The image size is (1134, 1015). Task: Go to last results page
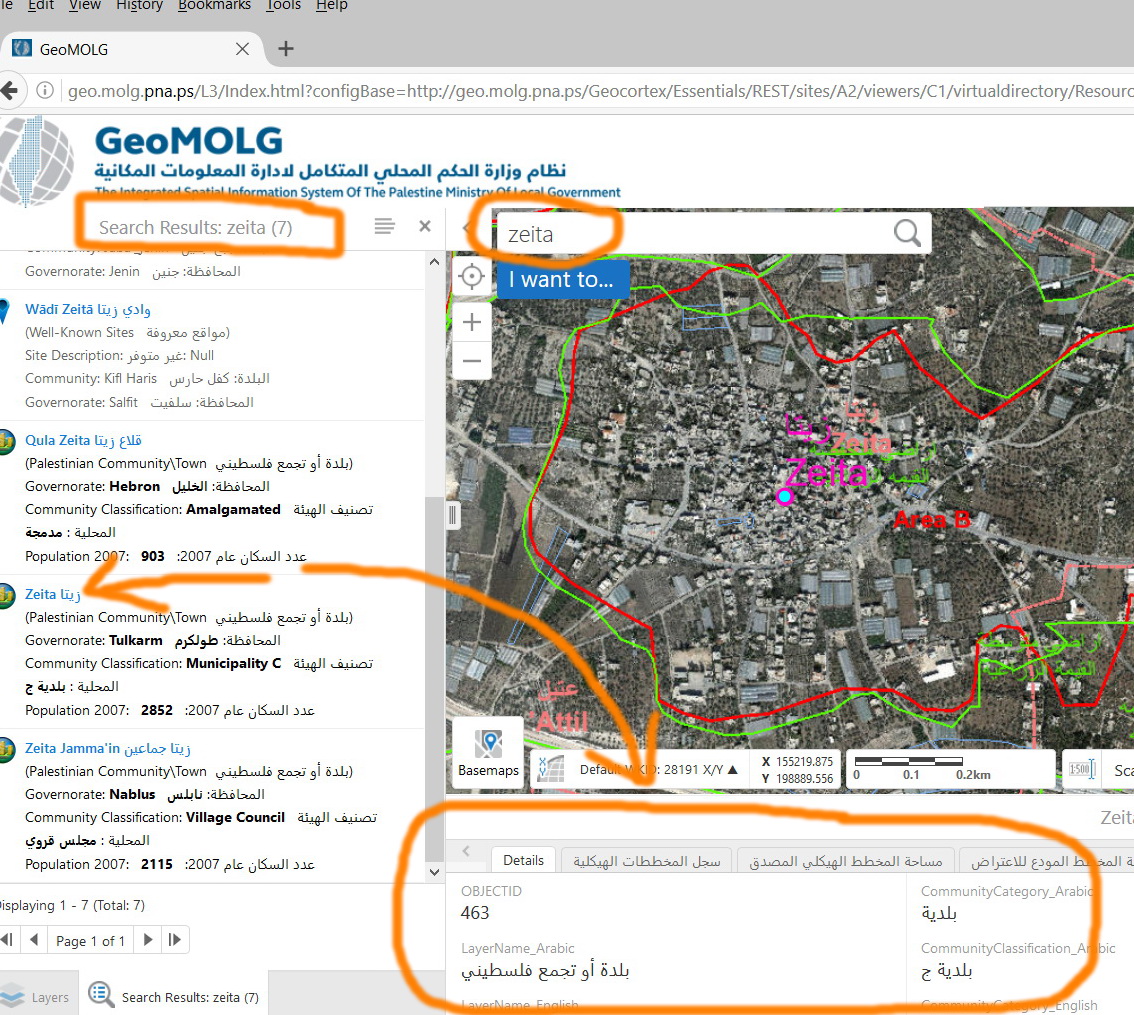click(x=174, y=940)
